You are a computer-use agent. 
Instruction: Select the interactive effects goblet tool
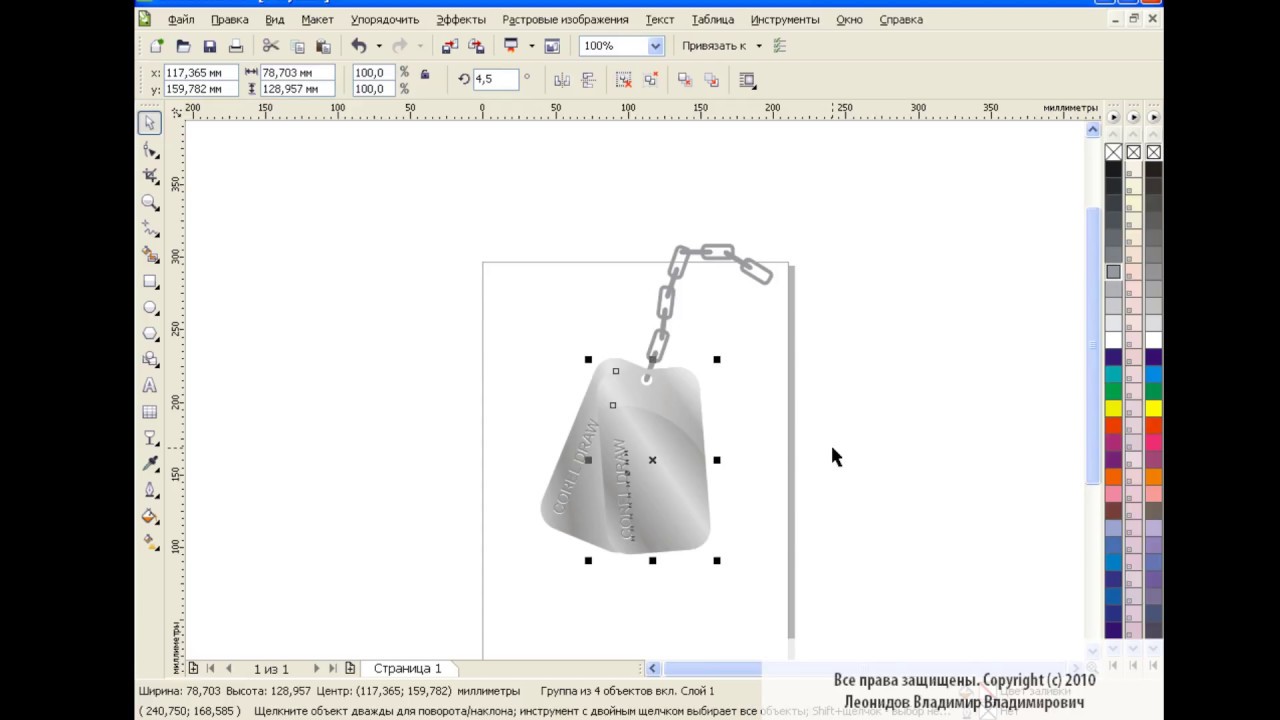[x=150, y=438]
